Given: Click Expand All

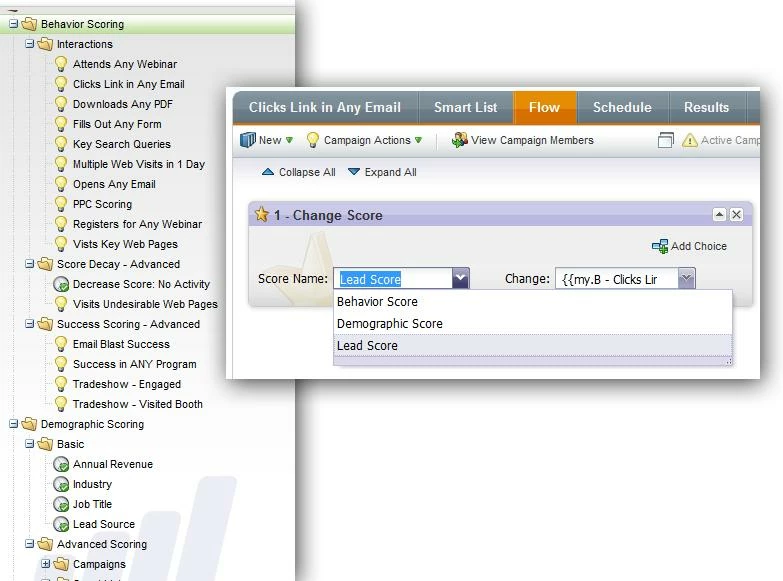Looking at the screenshot, I should [x=383, y=172].
